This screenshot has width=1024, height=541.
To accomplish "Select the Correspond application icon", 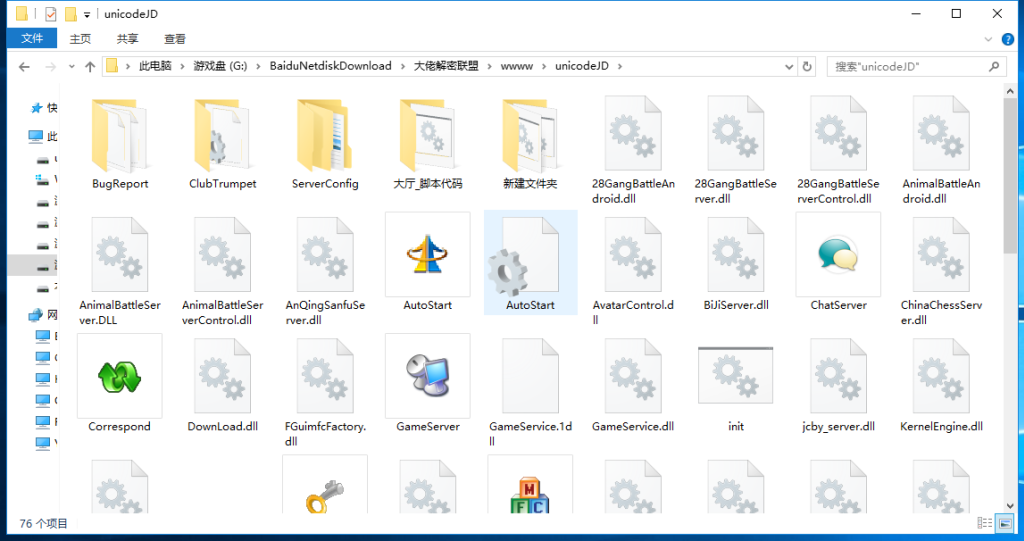I will click(120, 376).
